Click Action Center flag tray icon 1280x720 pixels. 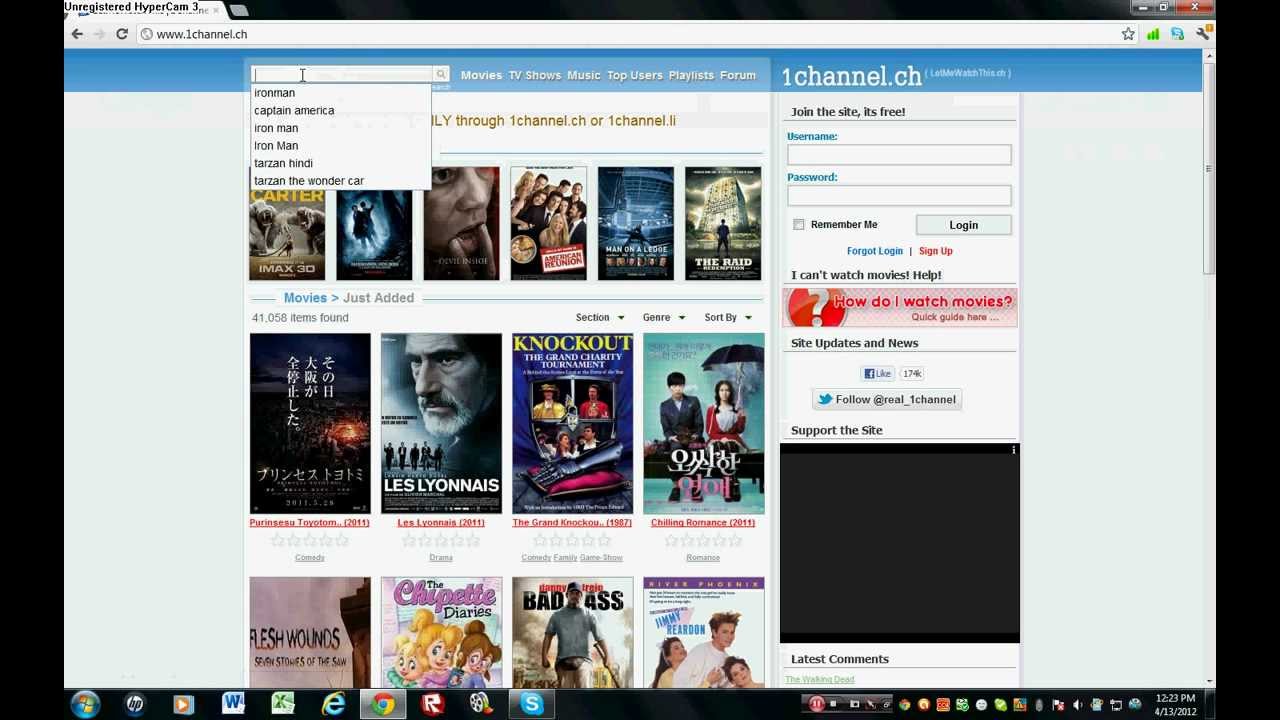1058,705
